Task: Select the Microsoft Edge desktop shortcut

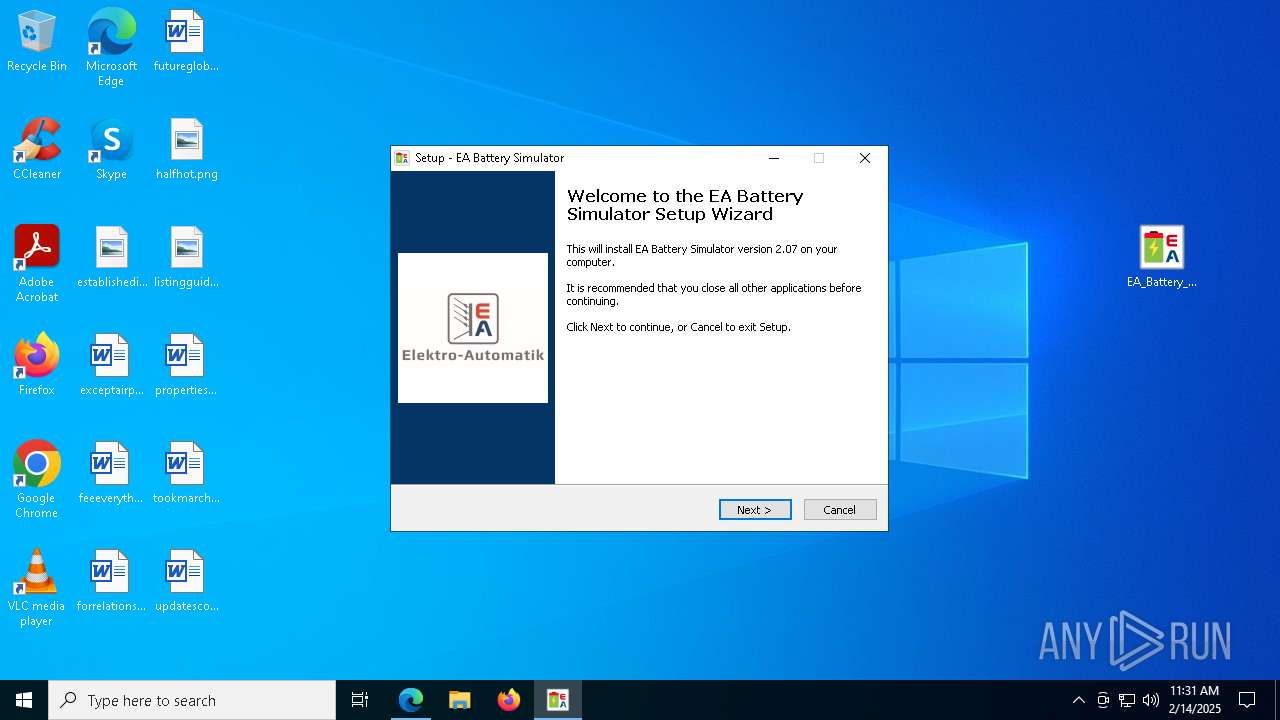Action: [x=111, y=47]
